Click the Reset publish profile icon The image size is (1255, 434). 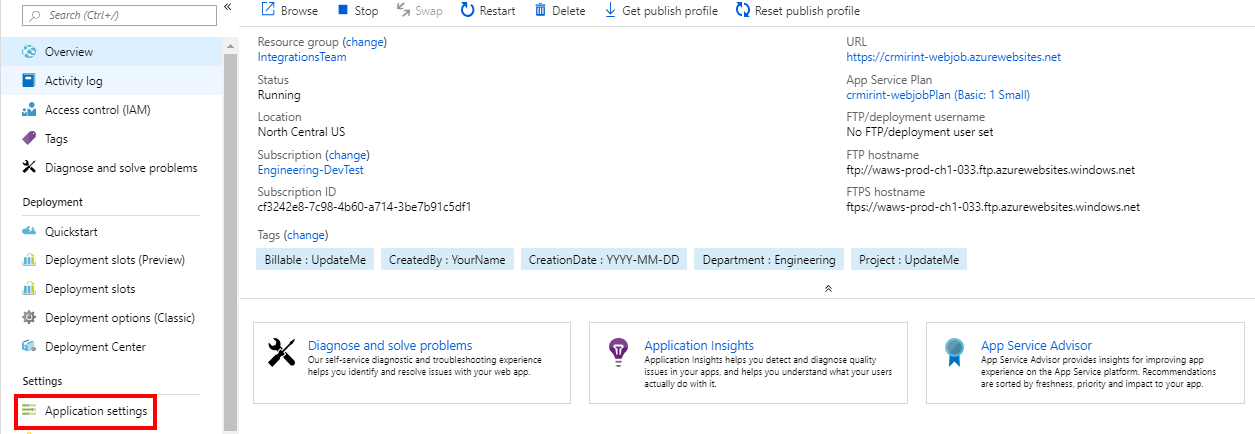pos(742,10)
